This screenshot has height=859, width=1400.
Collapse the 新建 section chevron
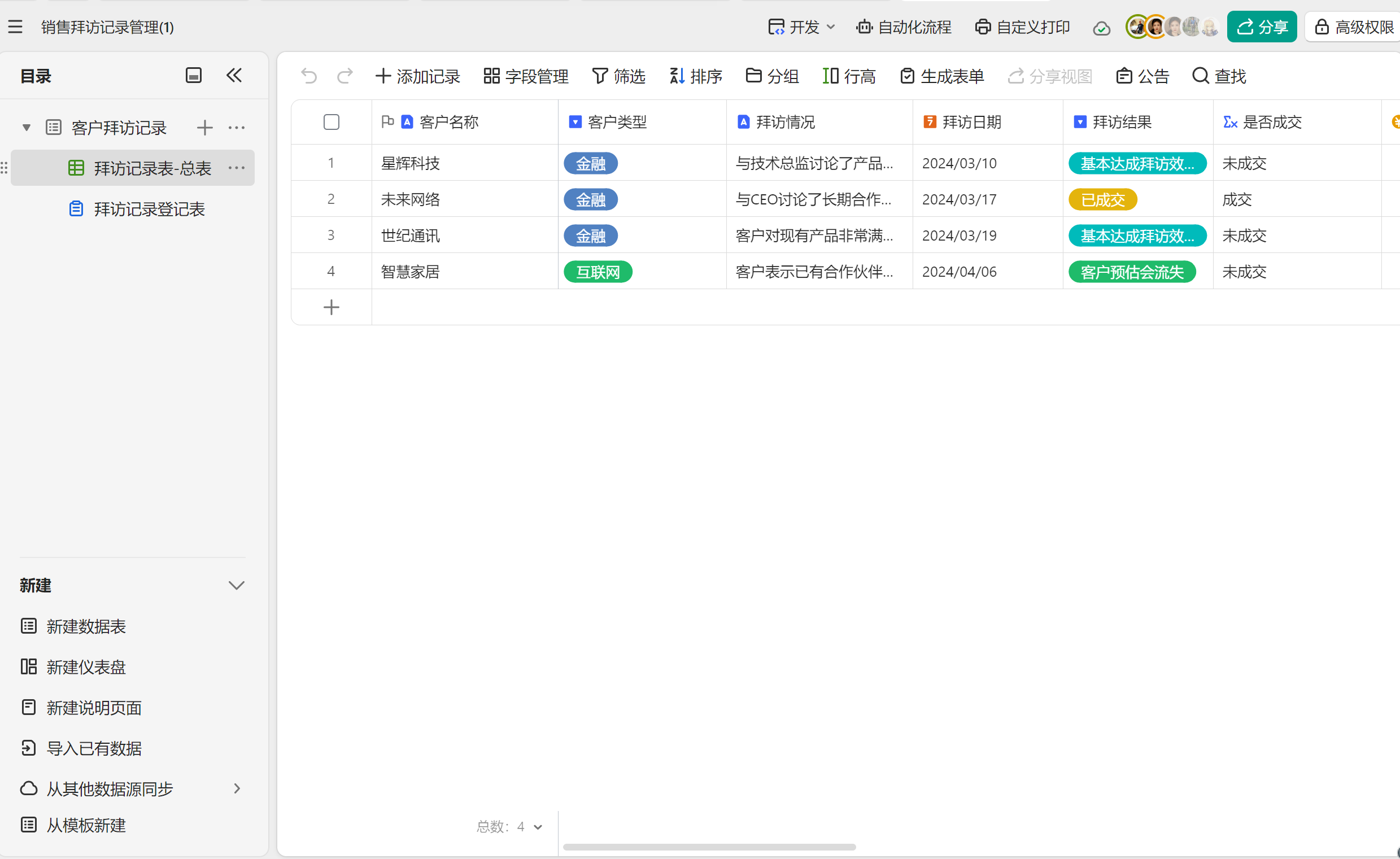tap(237, 585)
